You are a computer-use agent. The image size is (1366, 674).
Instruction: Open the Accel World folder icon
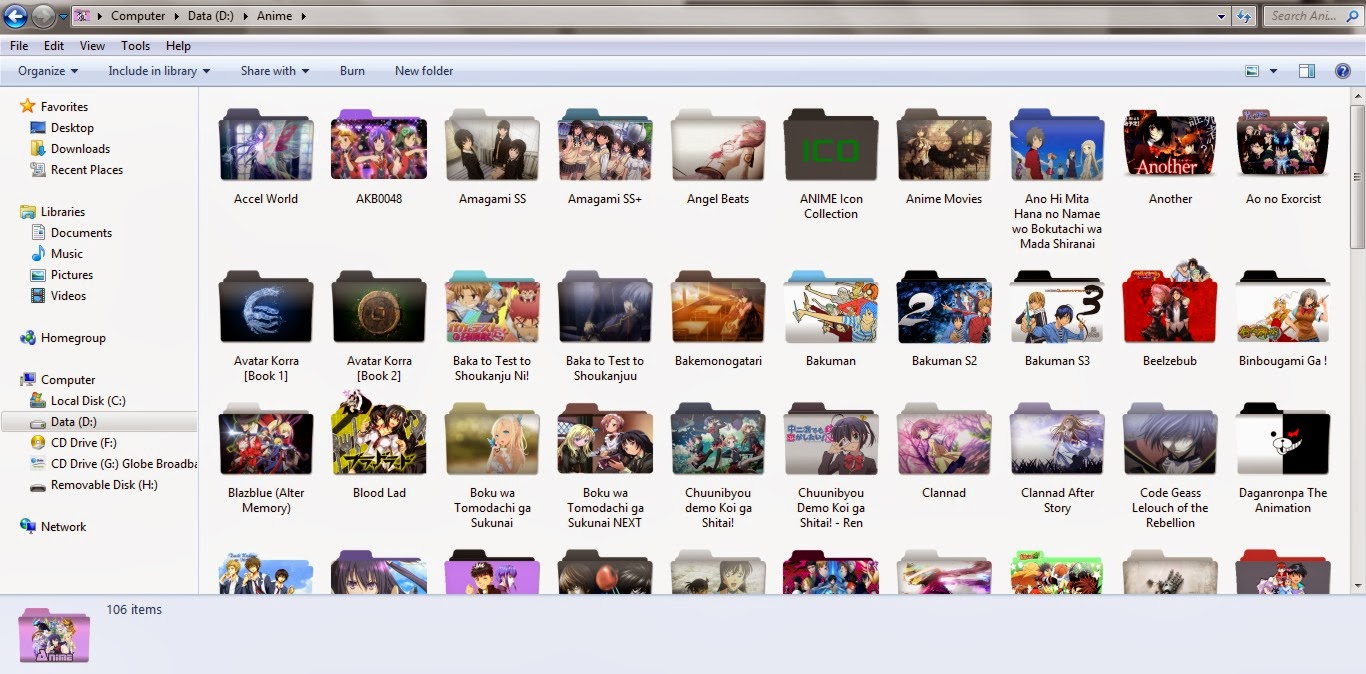click(x=266, y=145)
